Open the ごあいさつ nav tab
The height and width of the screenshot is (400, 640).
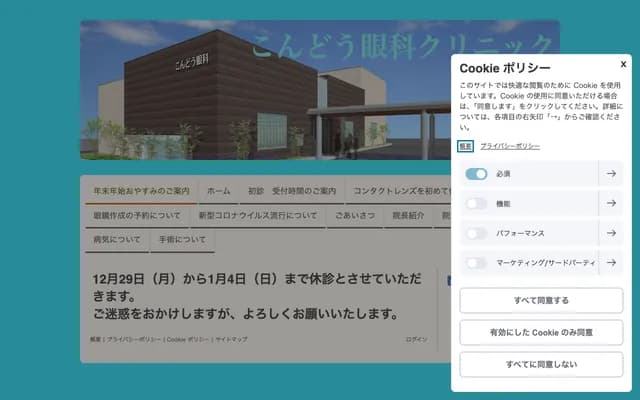click(x=355, y=216)
